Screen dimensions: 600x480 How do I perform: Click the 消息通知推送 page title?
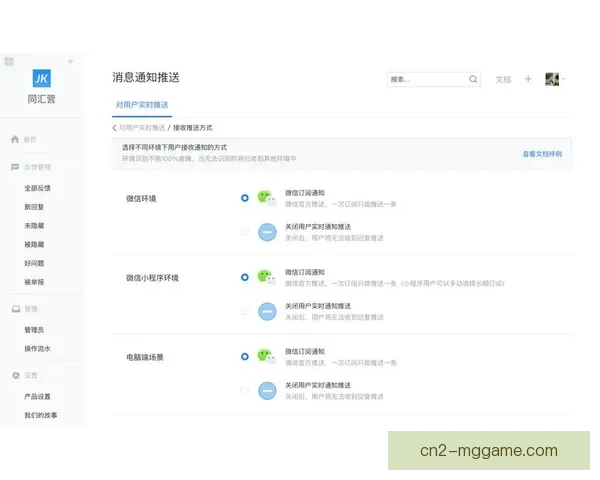click(x=146, y=77)
